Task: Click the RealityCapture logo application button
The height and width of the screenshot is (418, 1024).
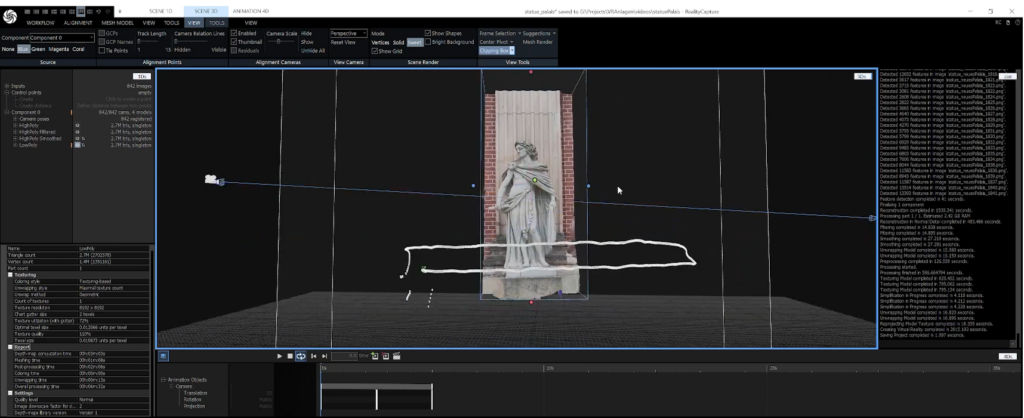Action: pyautogui.click(x=9, y=16)
